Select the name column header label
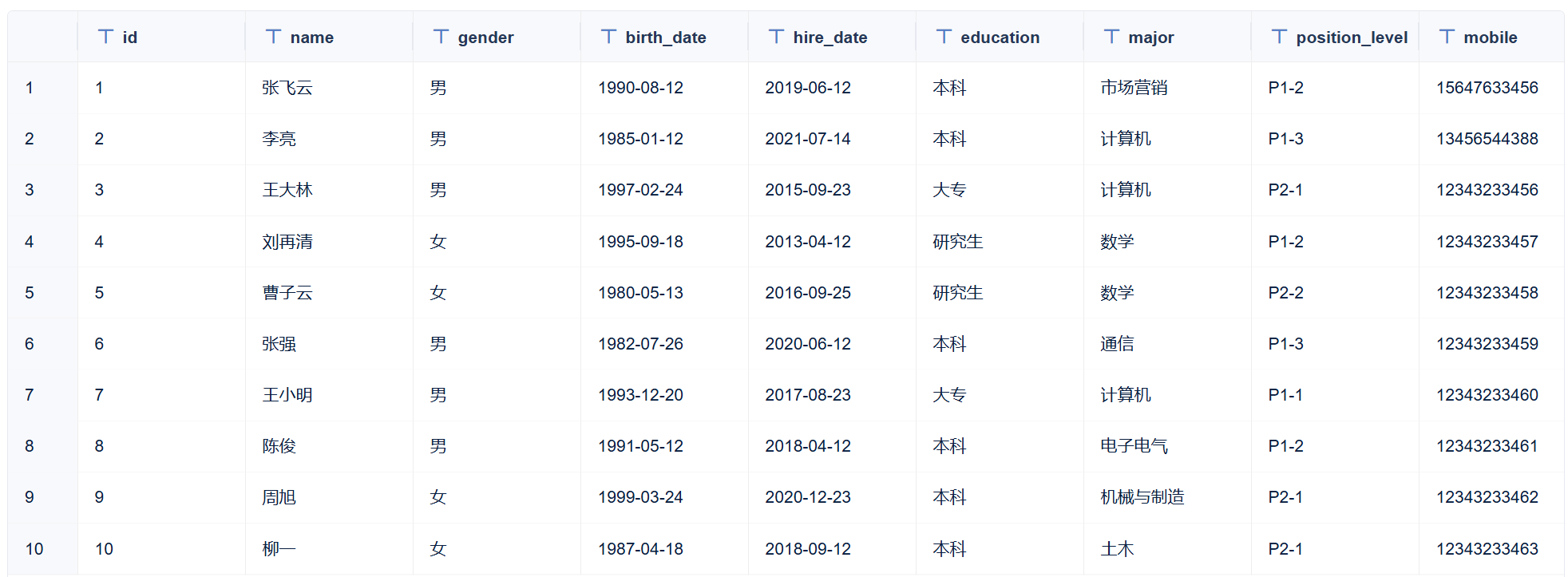This screenshot has height=577, width=1568. [x=311, y=38]
